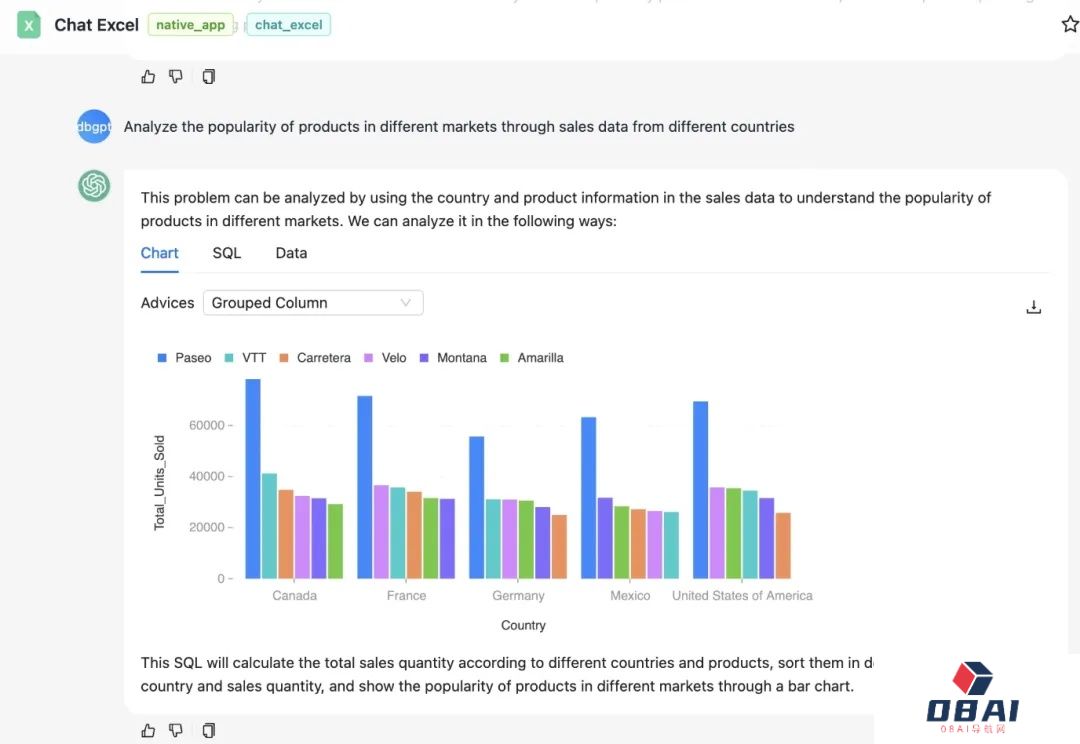This screenshot has height=744, width=1080.
Task: Open the Grouped Column advice dropdown
Action: 312,303
